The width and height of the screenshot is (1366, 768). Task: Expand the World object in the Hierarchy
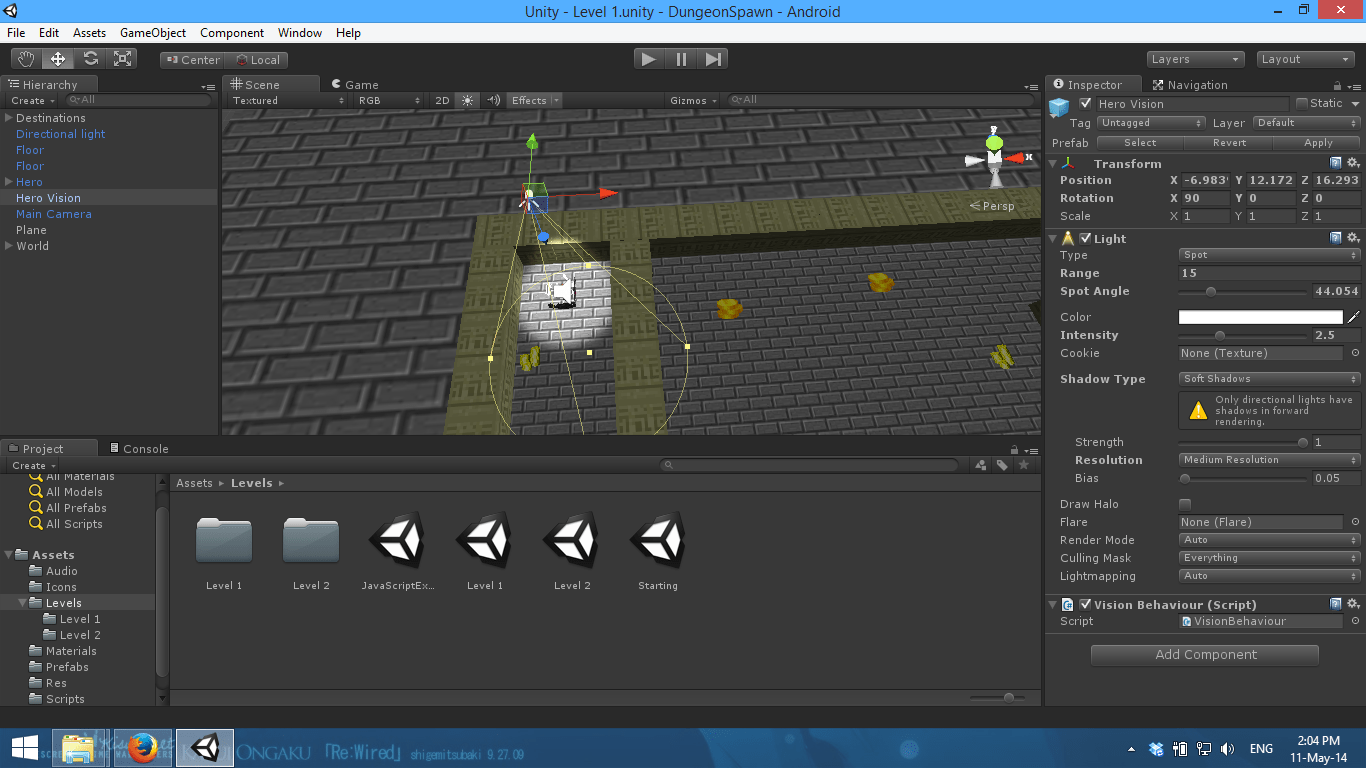[x=8, y=246]
